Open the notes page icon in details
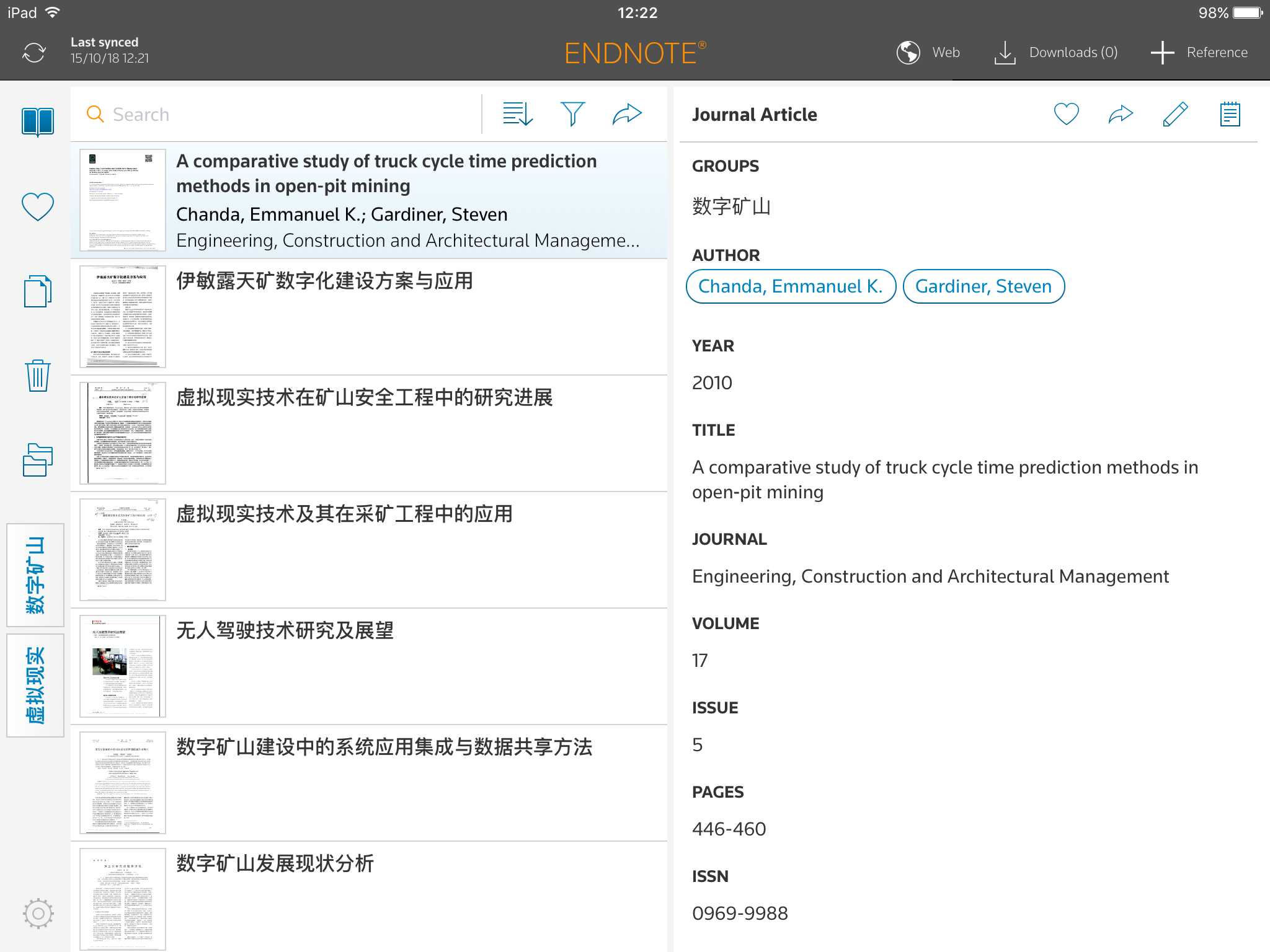This screenshot has width=1270, height=952. tap(1229, 114)
